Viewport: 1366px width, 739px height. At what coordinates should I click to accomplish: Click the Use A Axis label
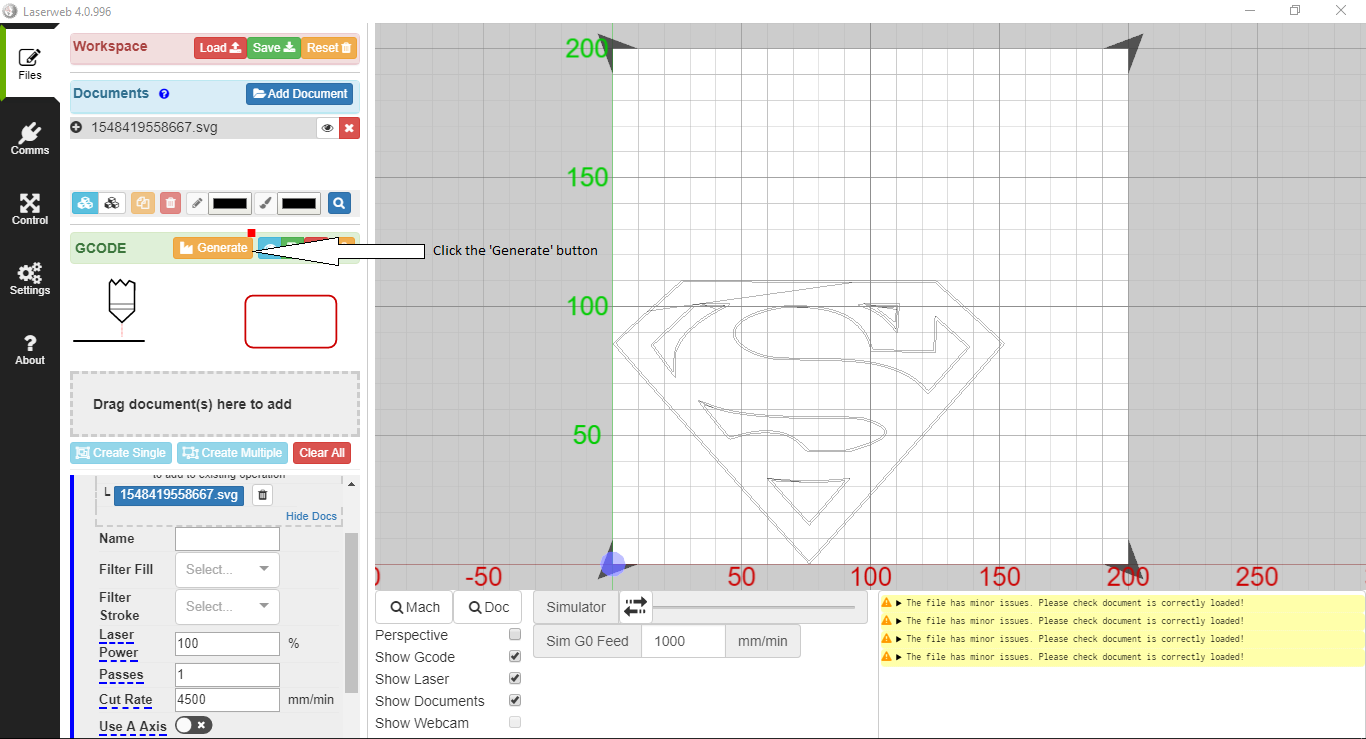point(133,727)
